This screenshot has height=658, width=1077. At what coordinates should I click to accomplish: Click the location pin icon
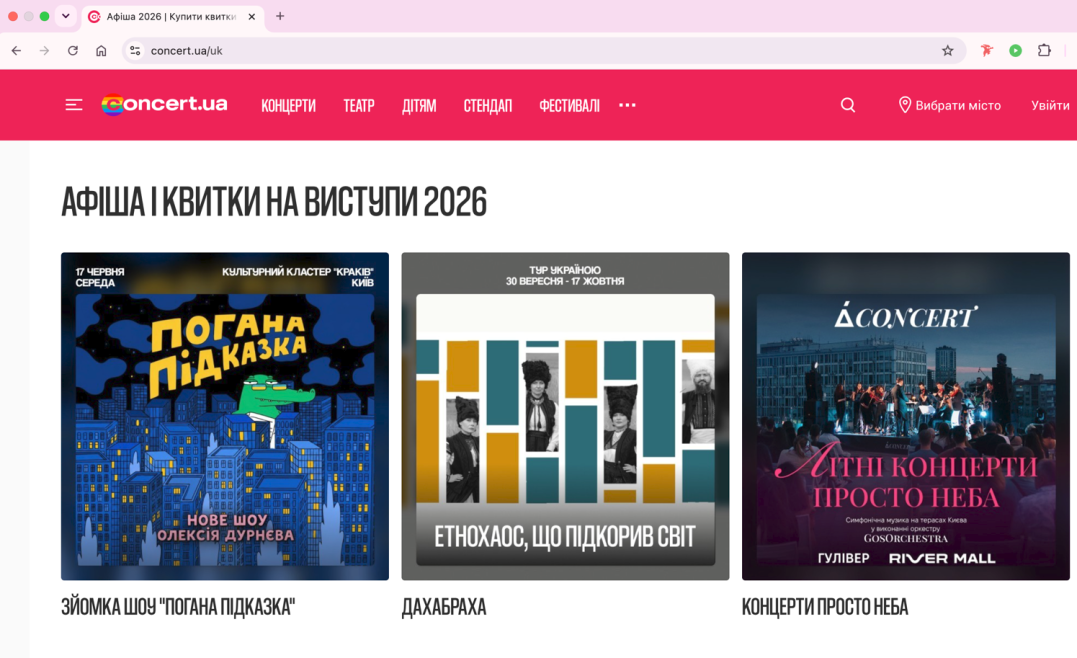click(905, 104)
